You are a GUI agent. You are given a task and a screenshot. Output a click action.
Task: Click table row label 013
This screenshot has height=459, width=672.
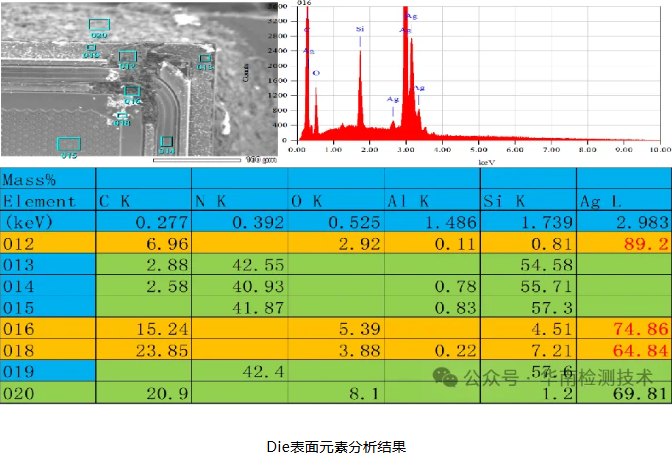click(x=48, y=264)
